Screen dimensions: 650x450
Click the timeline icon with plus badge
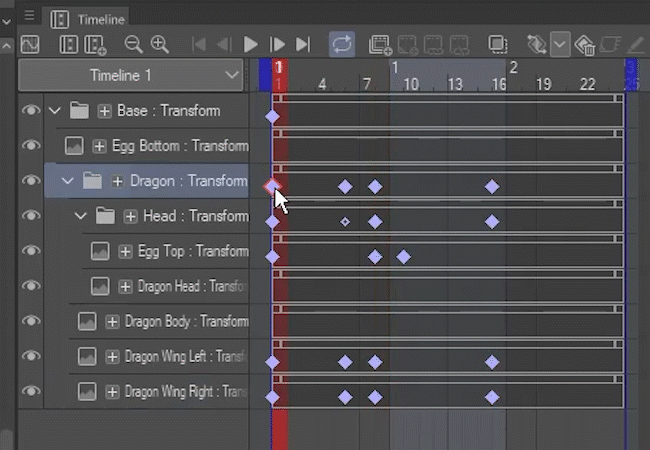coord(95,45)
